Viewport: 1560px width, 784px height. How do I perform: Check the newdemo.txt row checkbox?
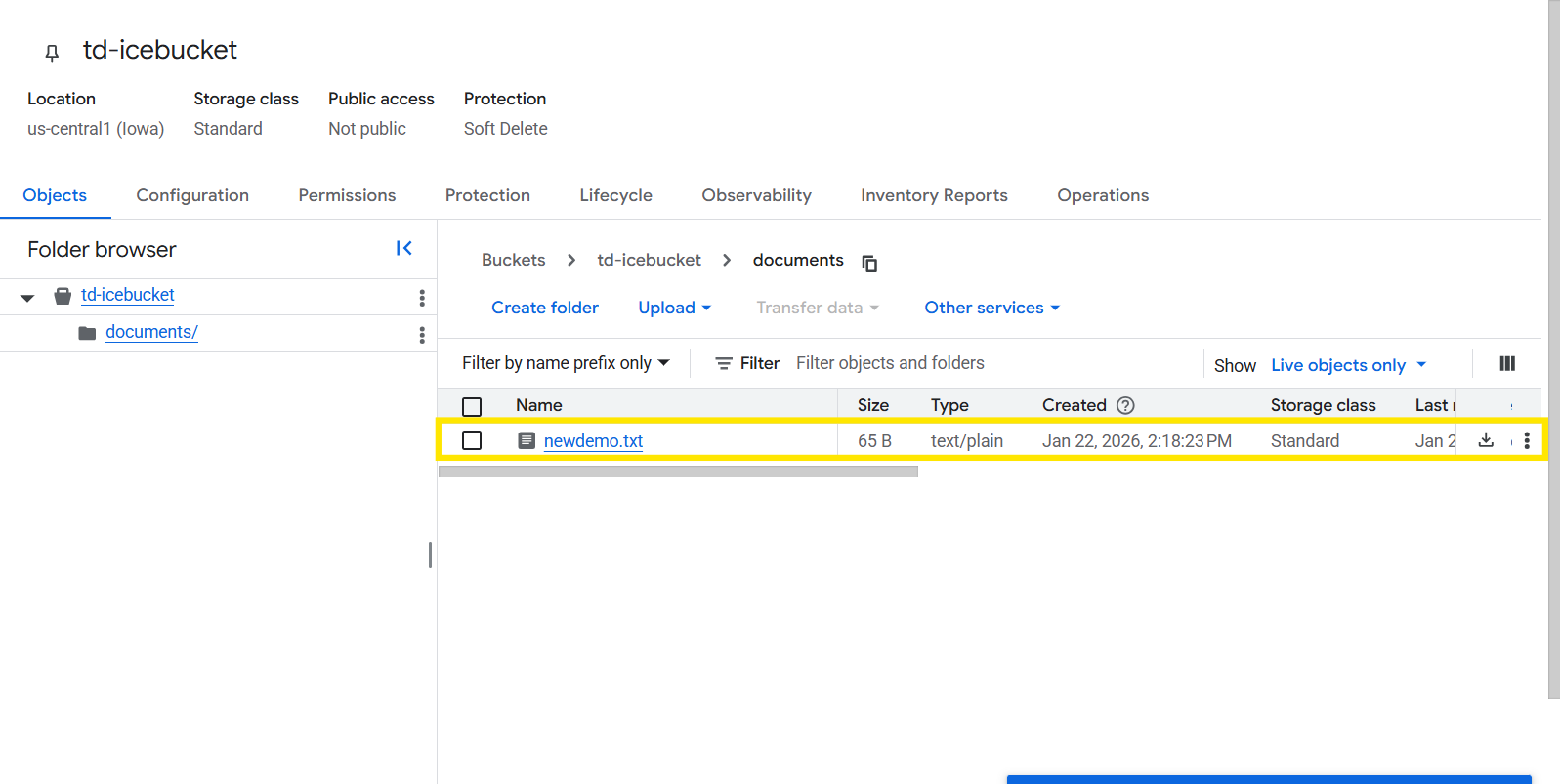(472, 441)
